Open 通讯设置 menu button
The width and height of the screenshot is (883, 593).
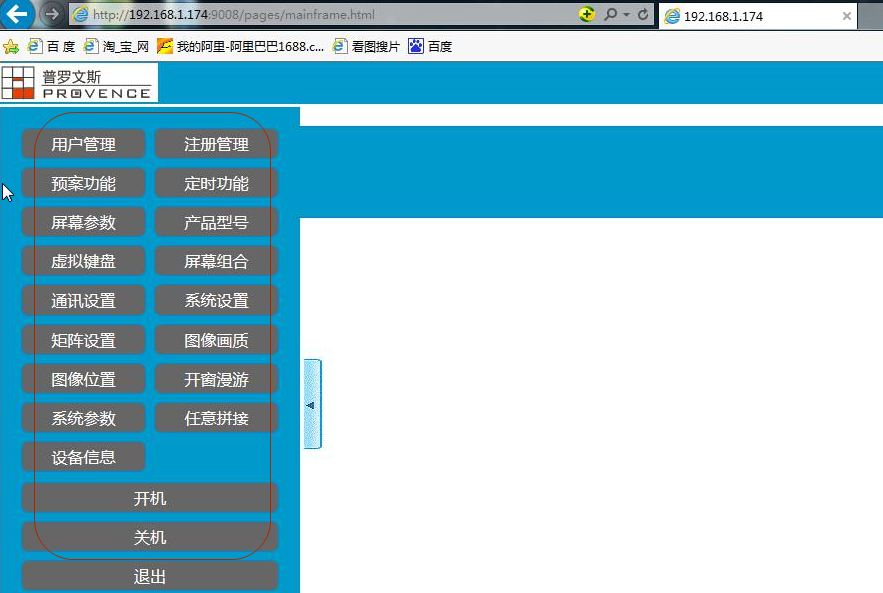[83, 301]
